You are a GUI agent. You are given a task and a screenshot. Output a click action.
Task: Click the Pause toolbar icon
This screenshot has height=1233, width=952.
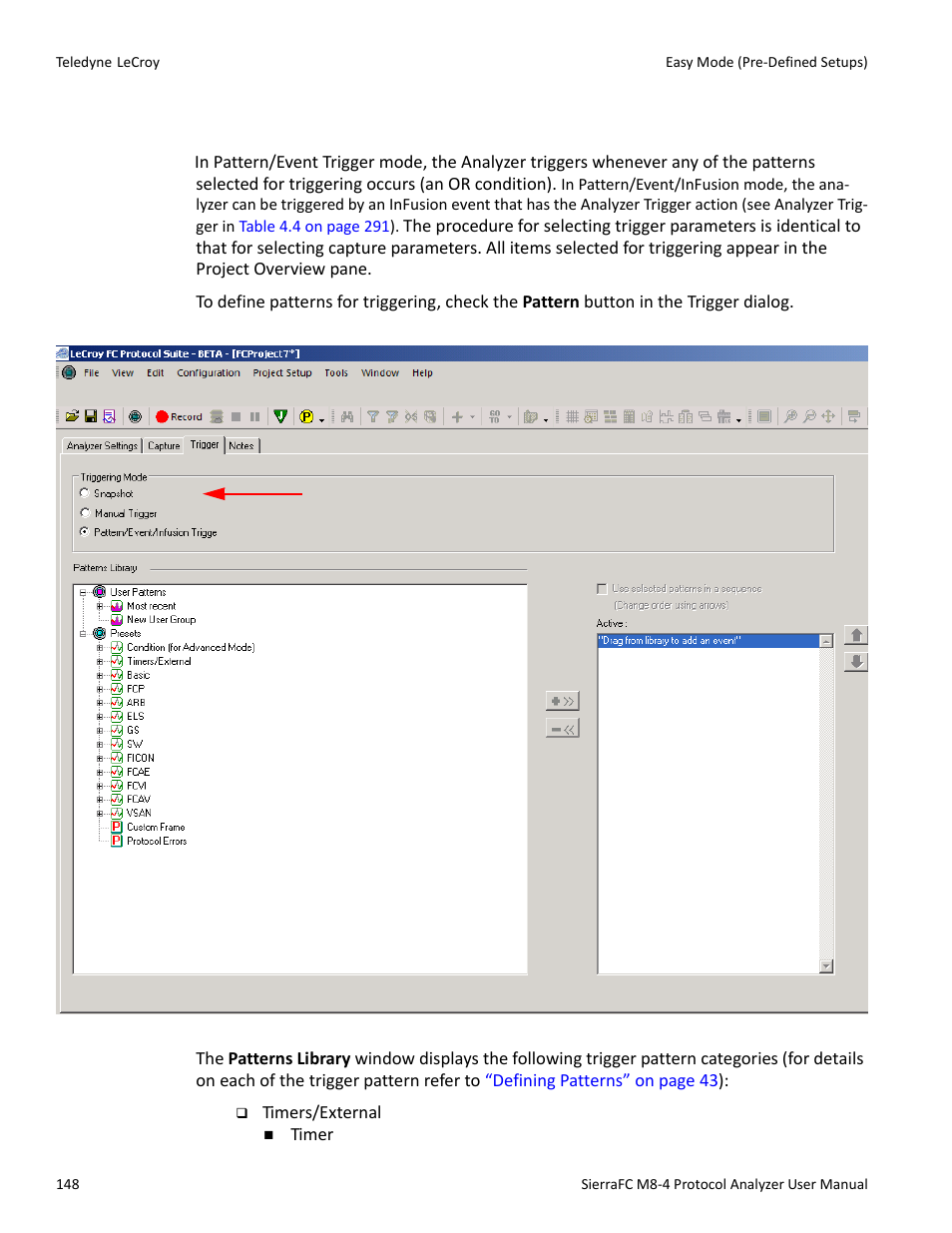click(254, 417)
